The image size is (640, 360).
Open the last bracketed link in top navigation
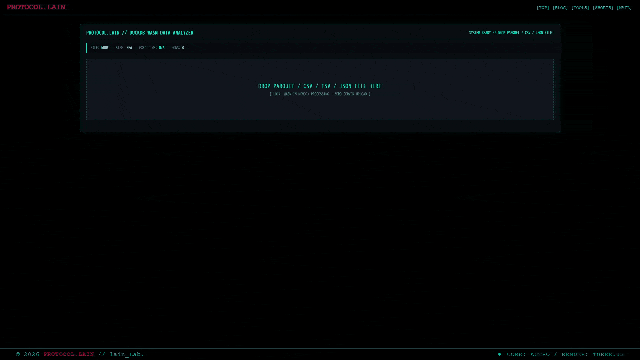tap(624, 7)
